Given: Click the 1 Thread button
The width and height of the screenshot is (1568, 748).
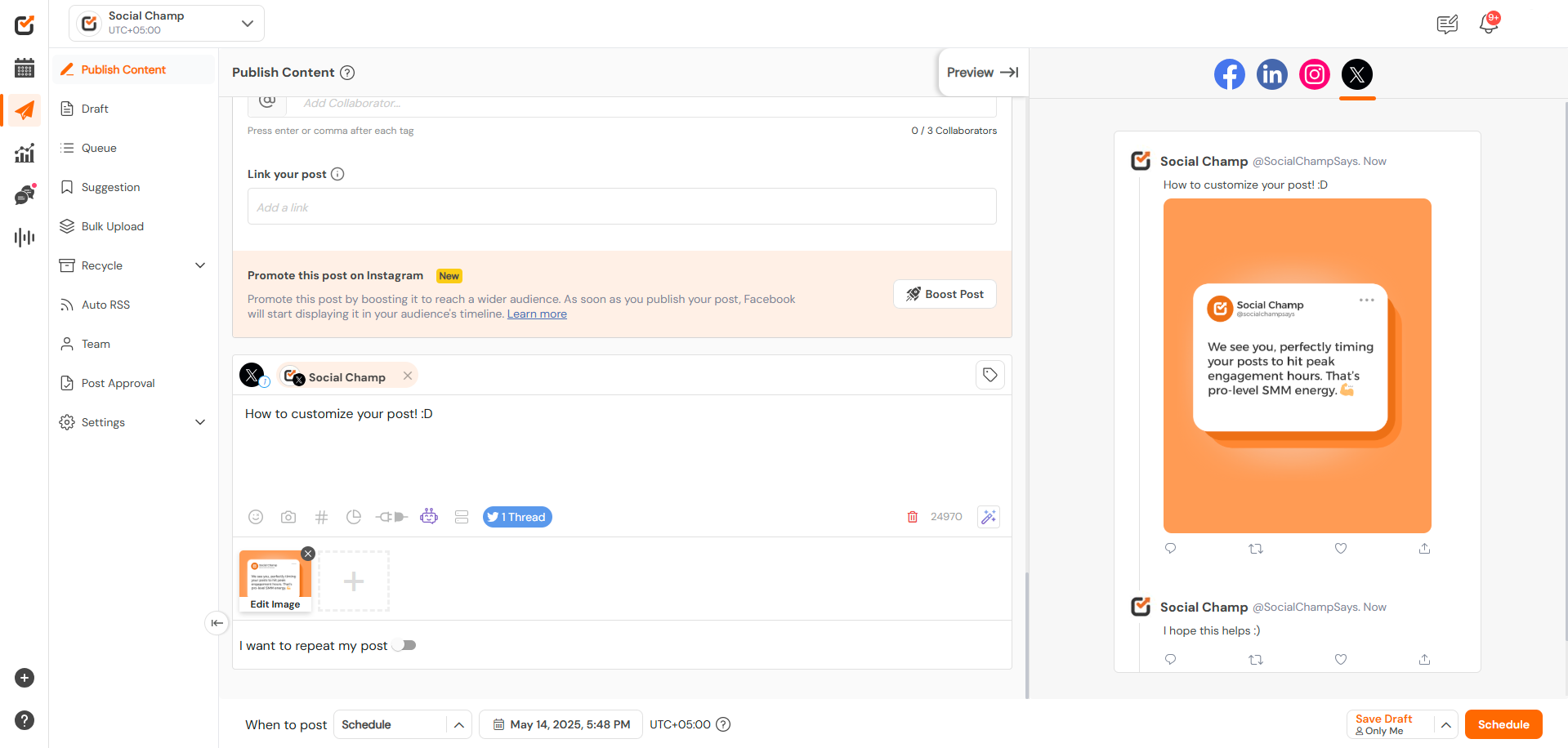Looking at the screenshot, I should coord(517,517).
